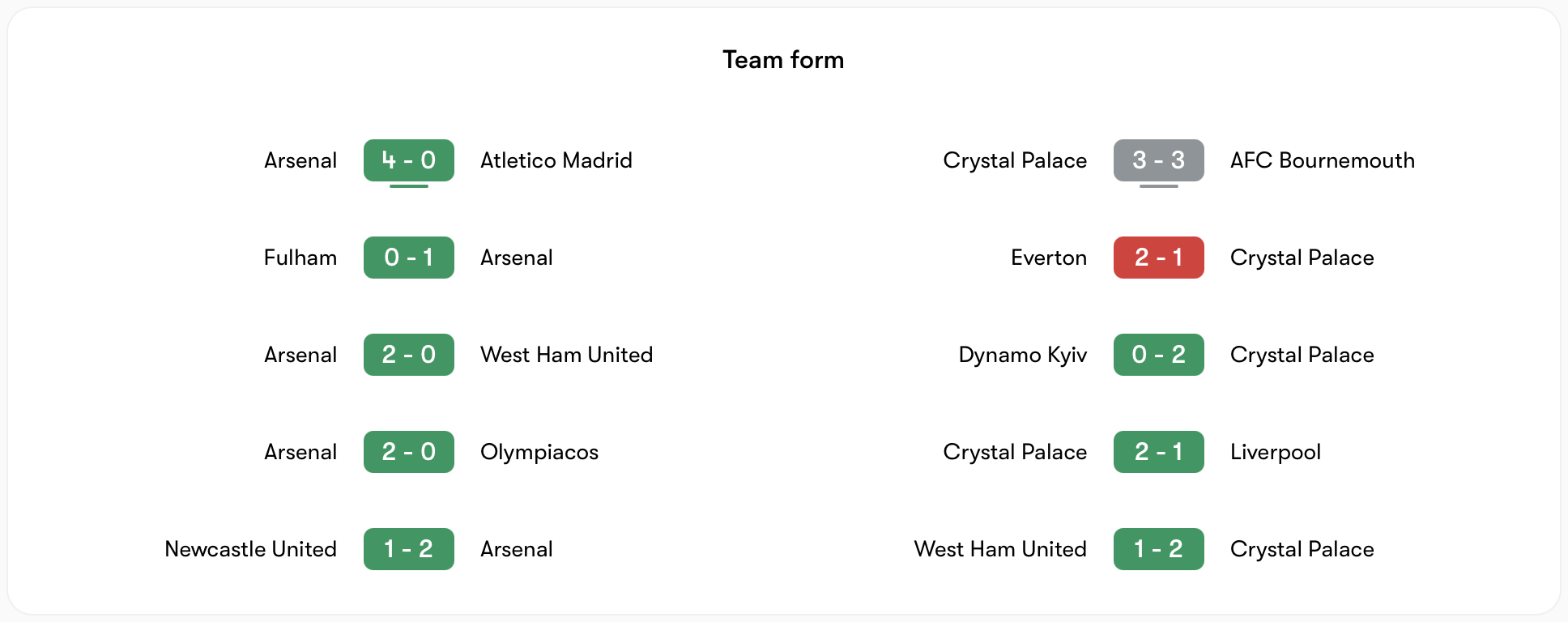This screenshot has width=1568, height=622.
Task: Open the grey 3 - 3 draw score badge
Action: pyautogui.click(x=1158, y=160)
